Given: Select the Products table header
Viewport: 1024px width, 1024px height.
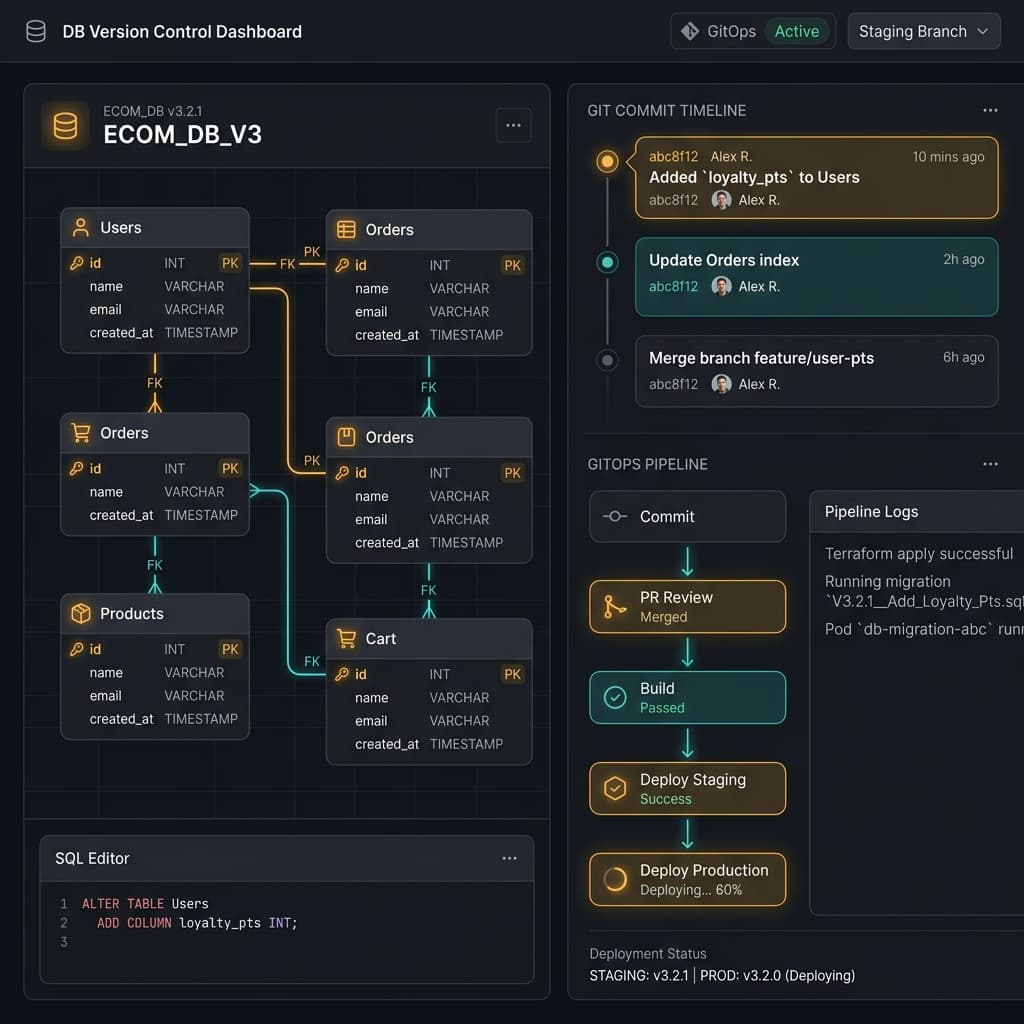Looking at the screenshot, I should pyautogui.click(x=155, y=614).
